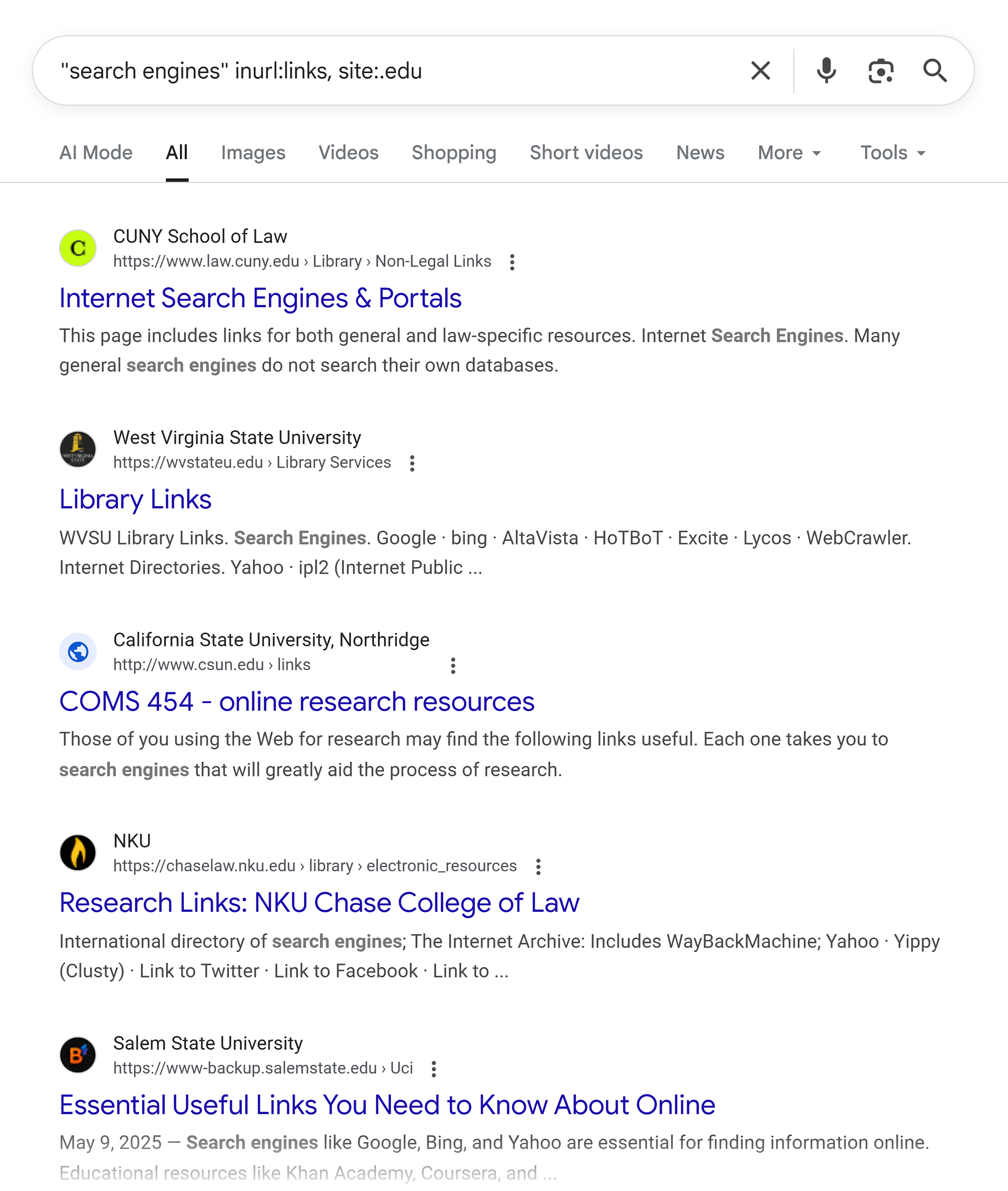Open the Library Links result
1008x1191 pixels.
[x=135, y=500]
